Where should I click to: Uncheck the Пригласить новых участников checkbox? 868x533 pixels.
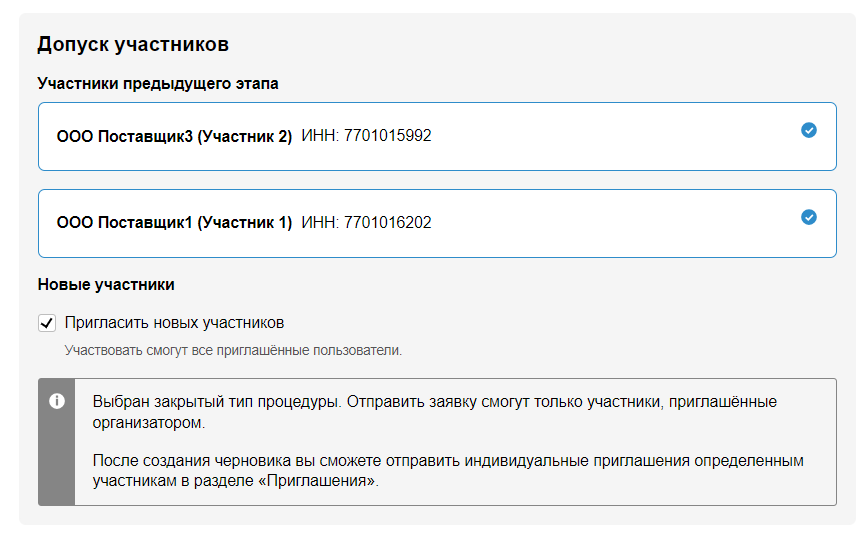tap(47, 323)
